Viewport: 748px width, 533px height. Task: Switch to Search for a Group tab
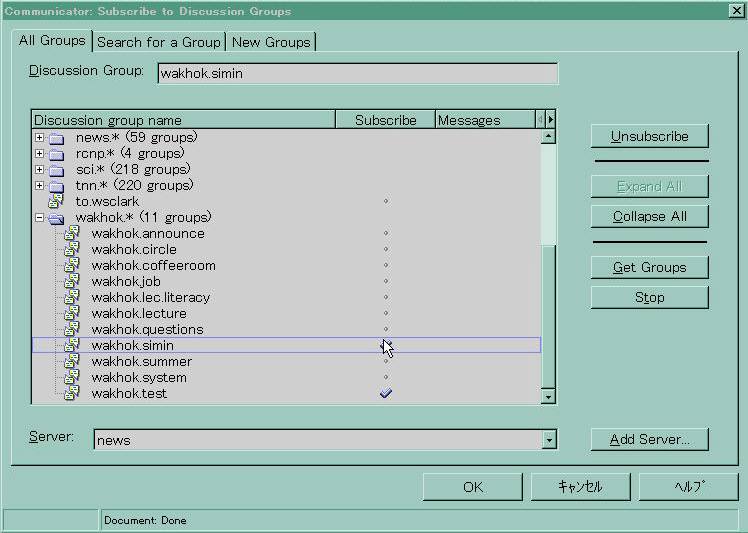[x=159, y=42]
